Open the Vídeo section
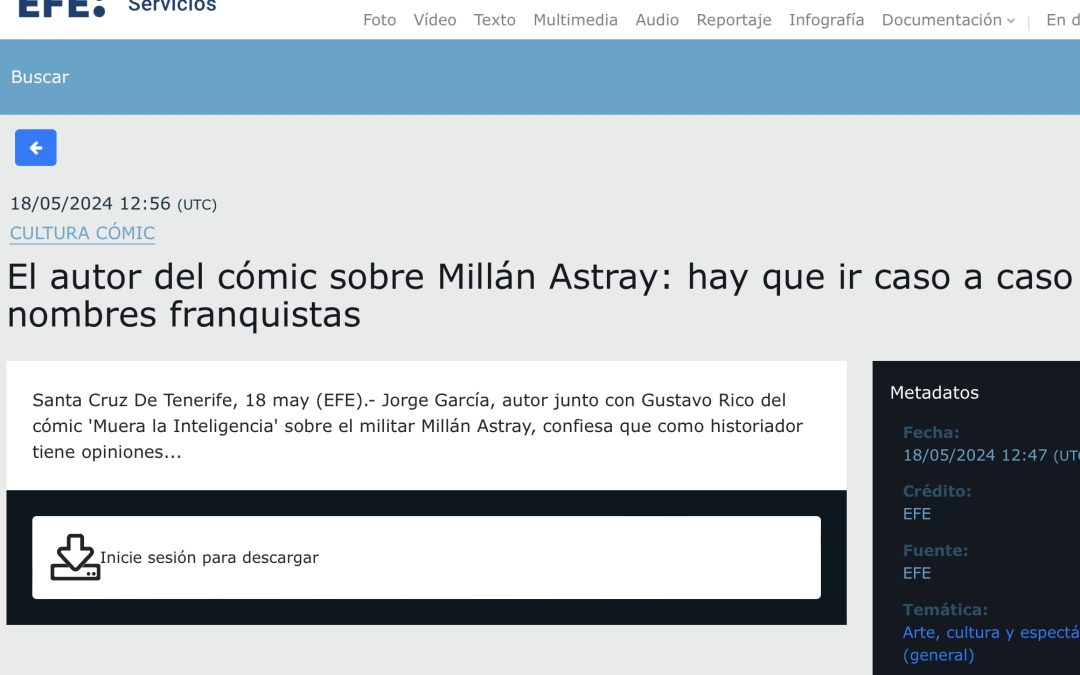The width and height of the screenshot is (1080, 675). pos(435,20)
